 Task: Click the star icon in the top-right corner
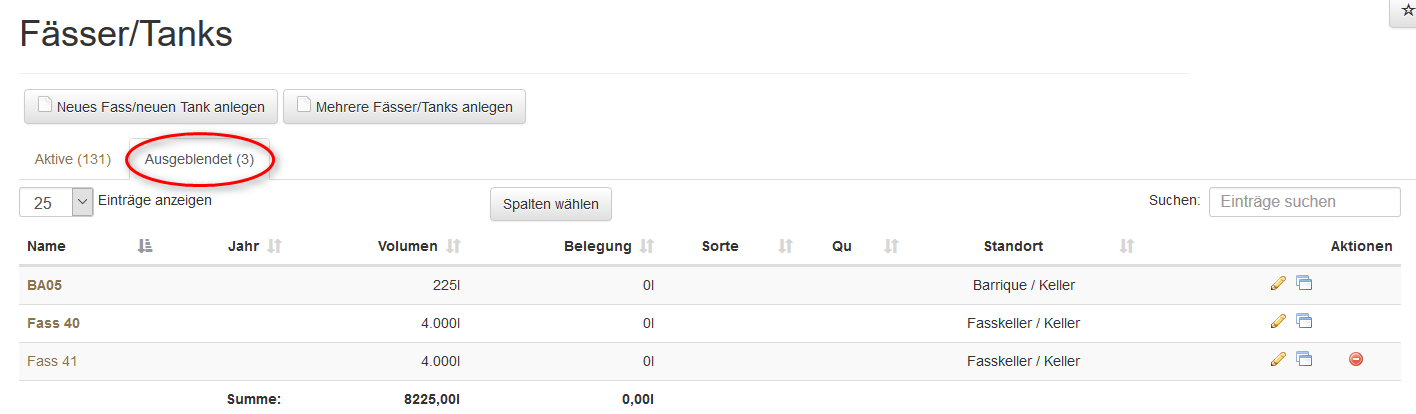[x=1408, y=10]
